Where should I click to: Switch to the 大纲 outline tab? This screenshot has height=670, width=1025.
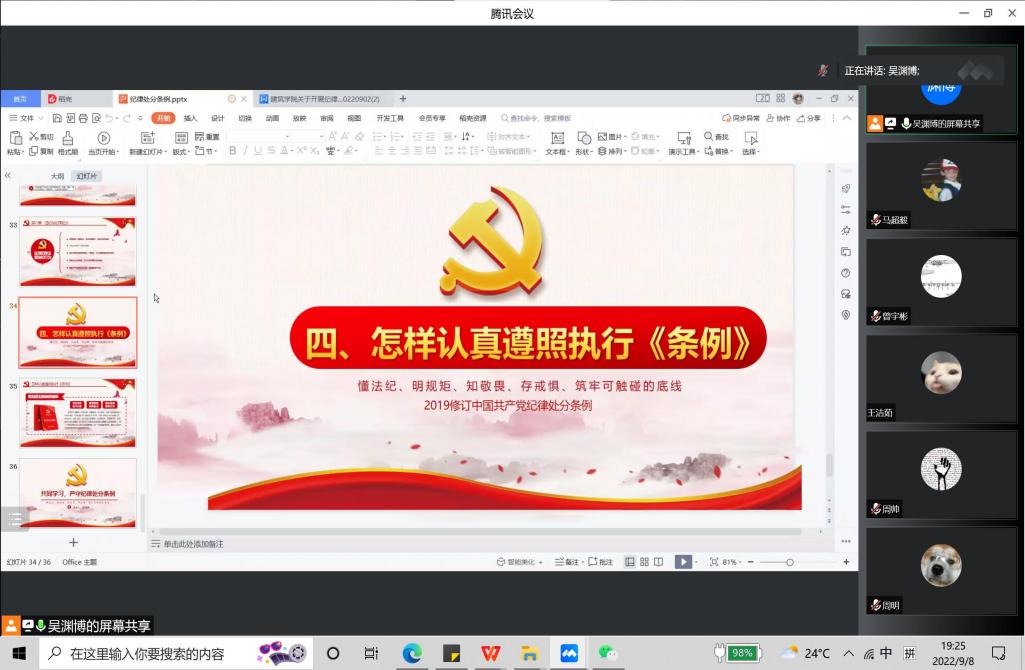tap(58, 176)
